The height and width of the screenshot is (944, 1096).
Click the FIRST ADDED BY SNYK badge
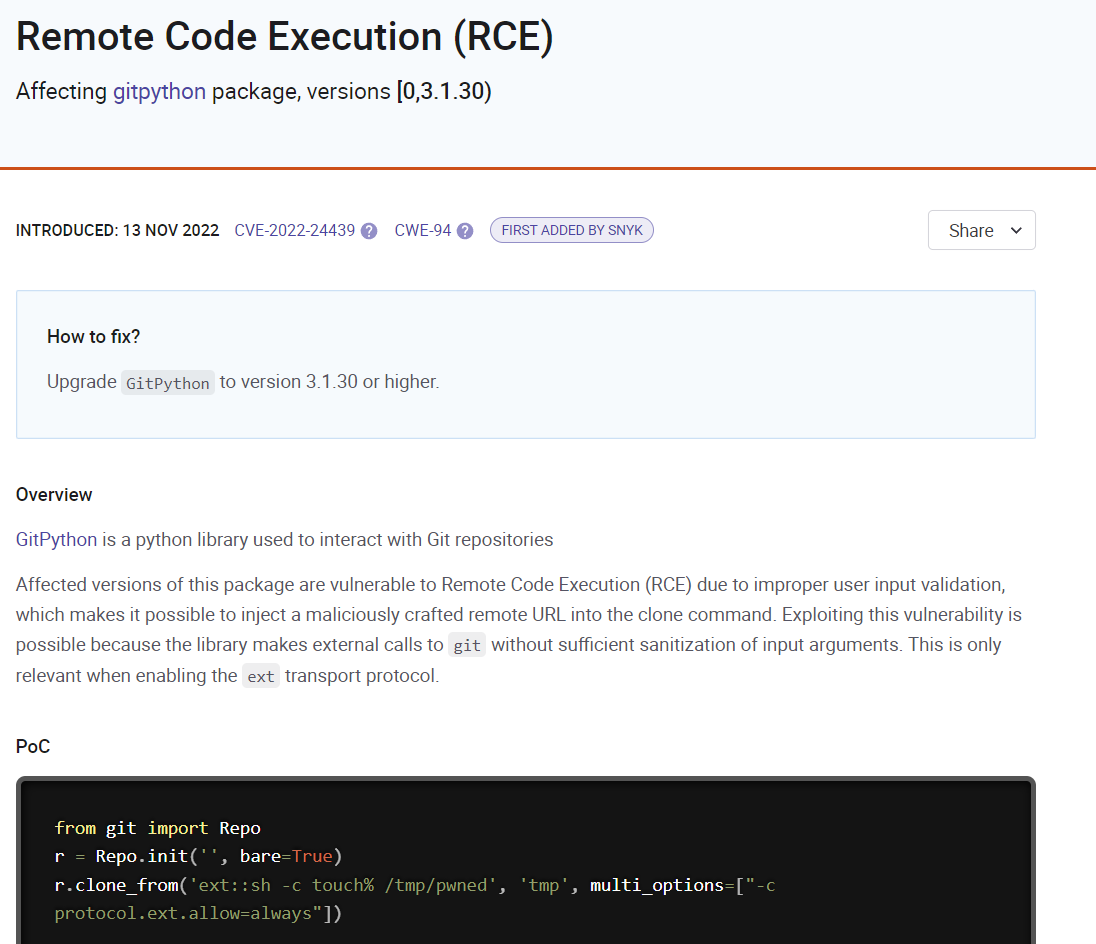click(x=571, y=230)
